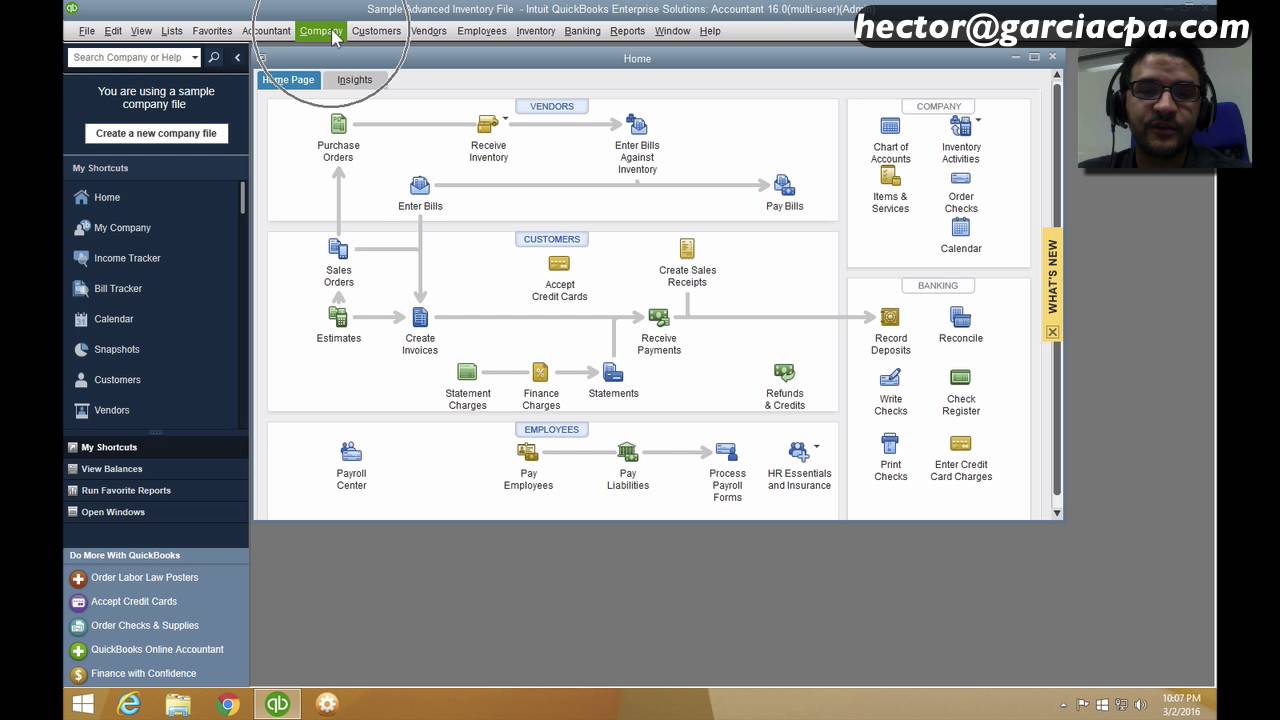
Task: Open Enter Bills Against Inventory
Action: 637,124
